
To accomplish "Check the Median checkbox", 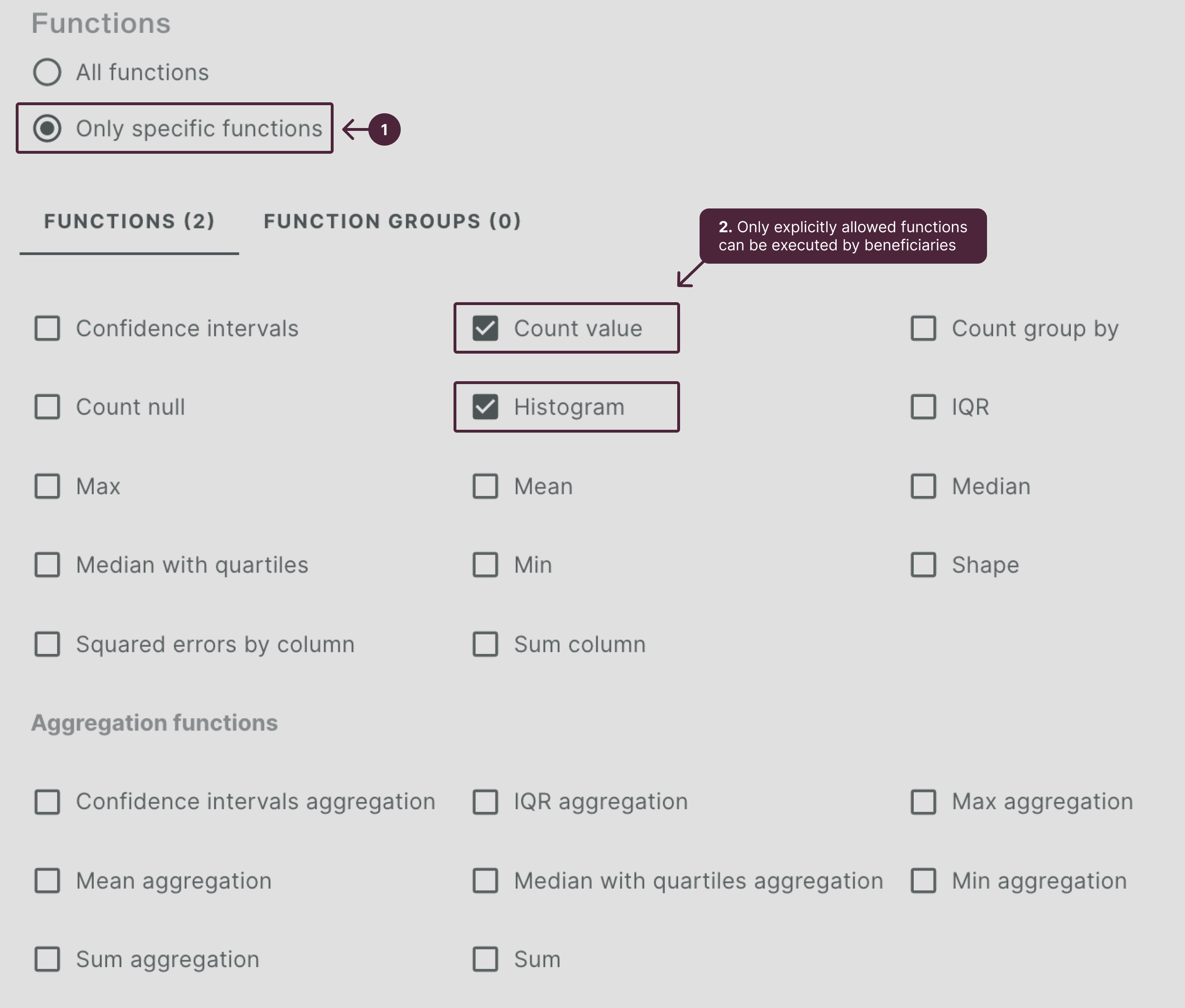I will pyautogui.click(x=923, y=486).
